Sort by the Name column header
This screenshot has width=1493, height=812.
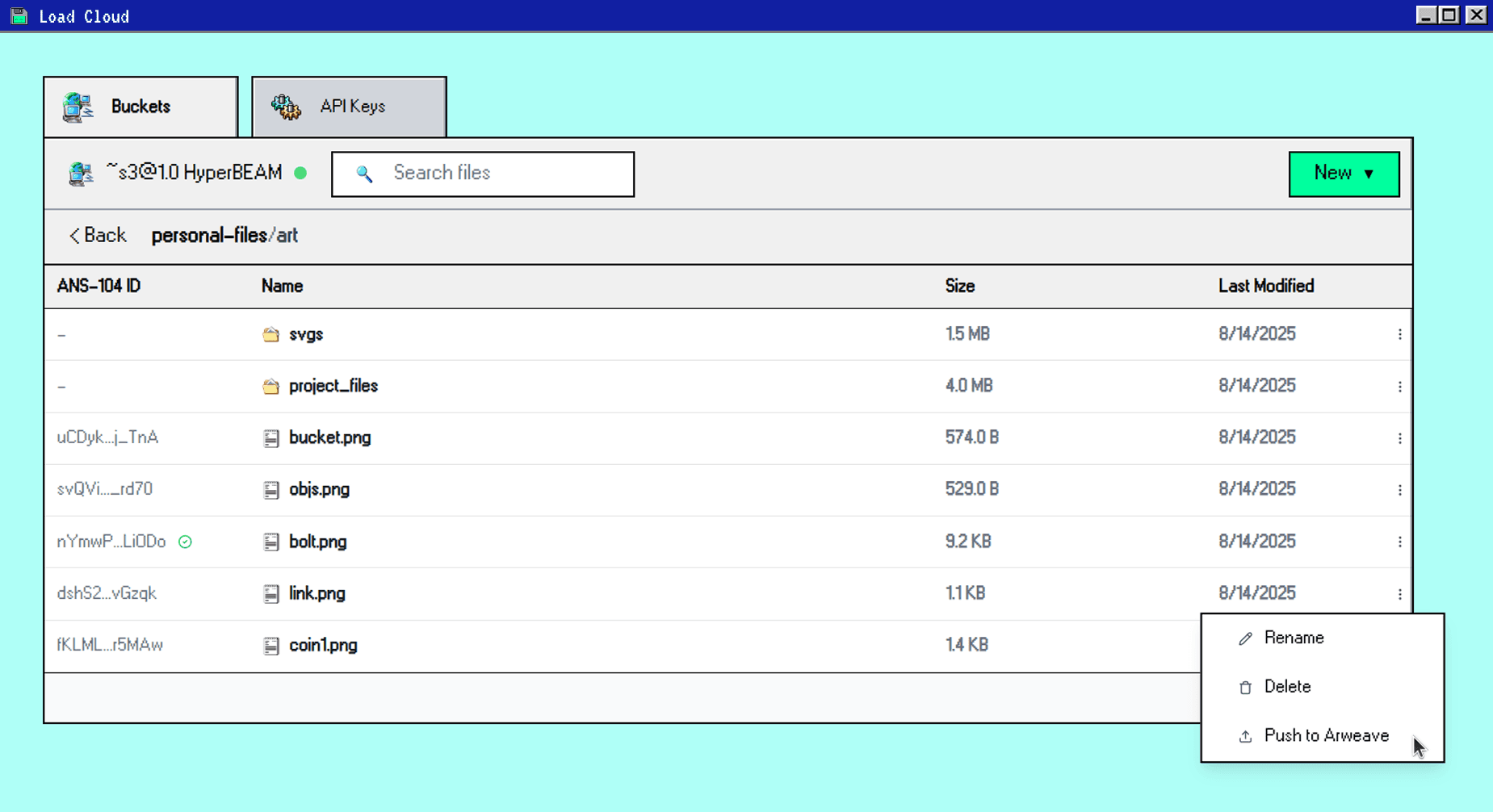pyautogui.click(x=282, y=286)
